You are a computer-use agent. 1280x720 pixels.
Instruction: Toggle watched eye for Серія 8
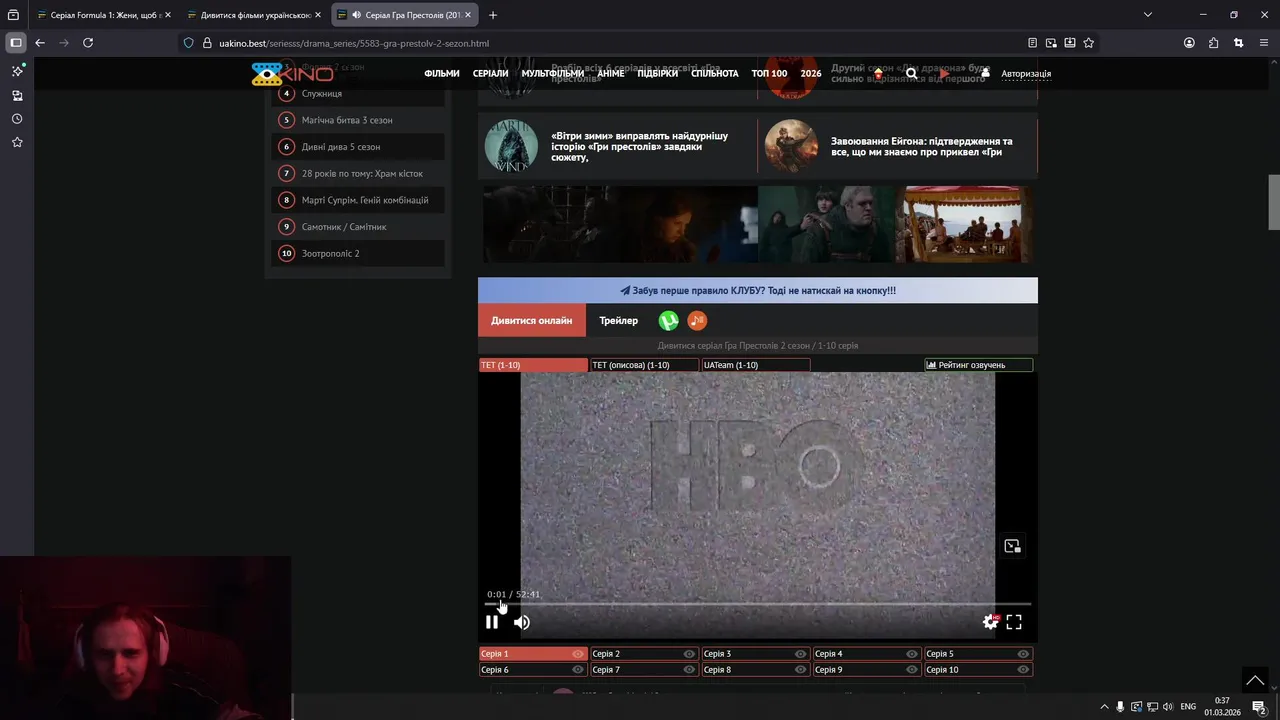click(800, 670)
